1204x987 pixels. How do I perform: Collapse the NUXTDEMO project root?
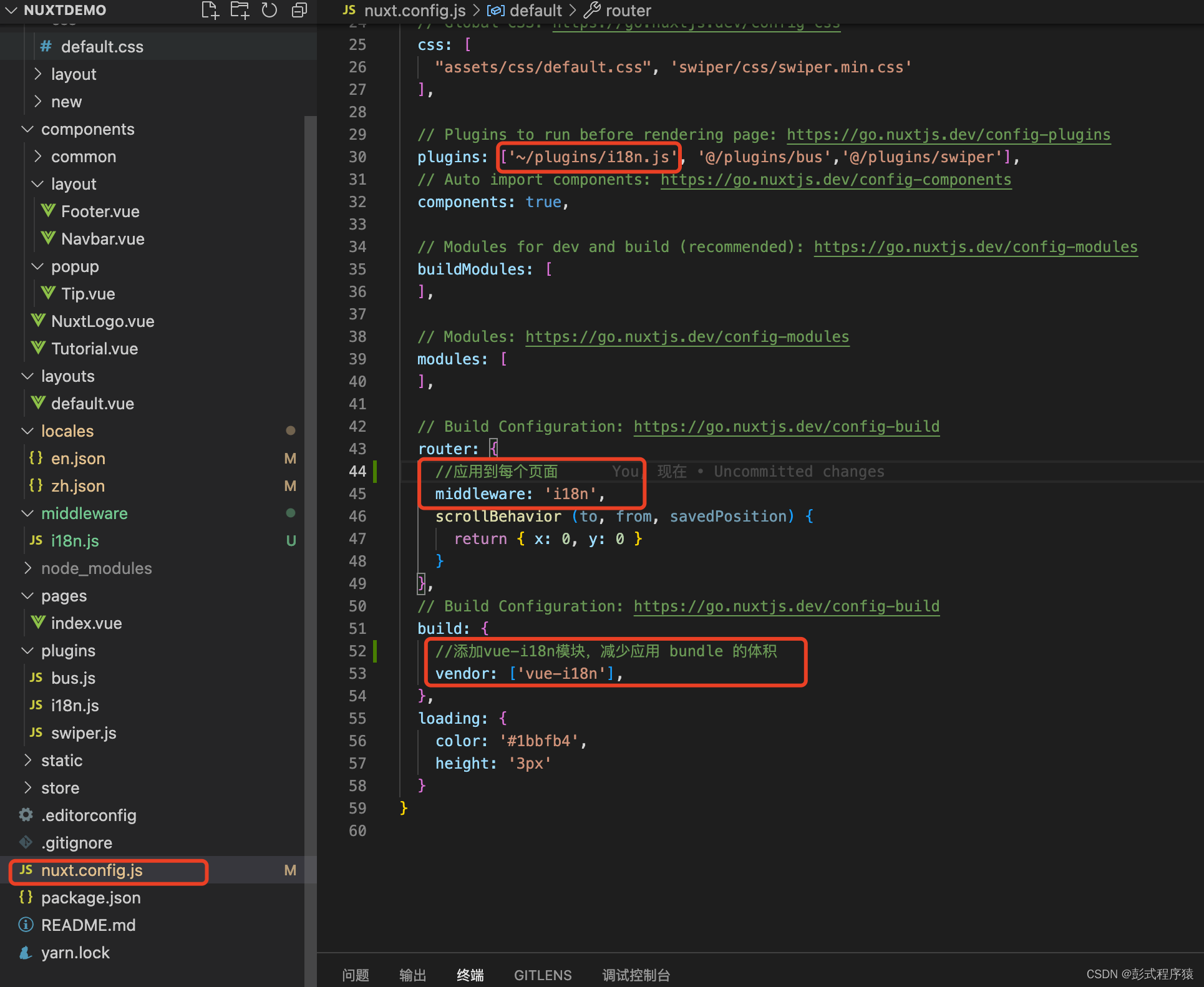click(64, 10)
